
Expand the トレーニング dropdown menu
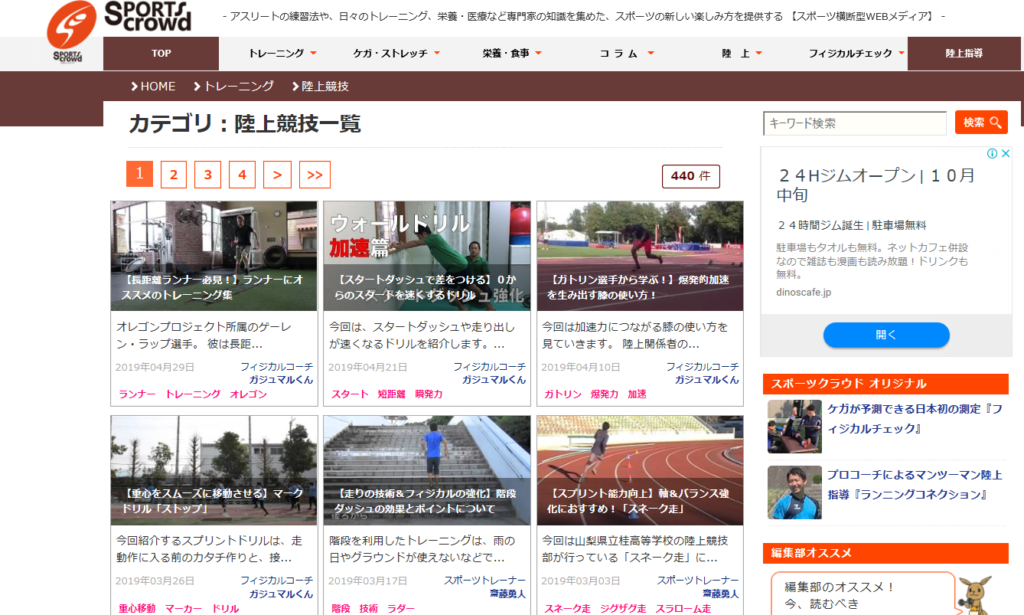[282, 54]
